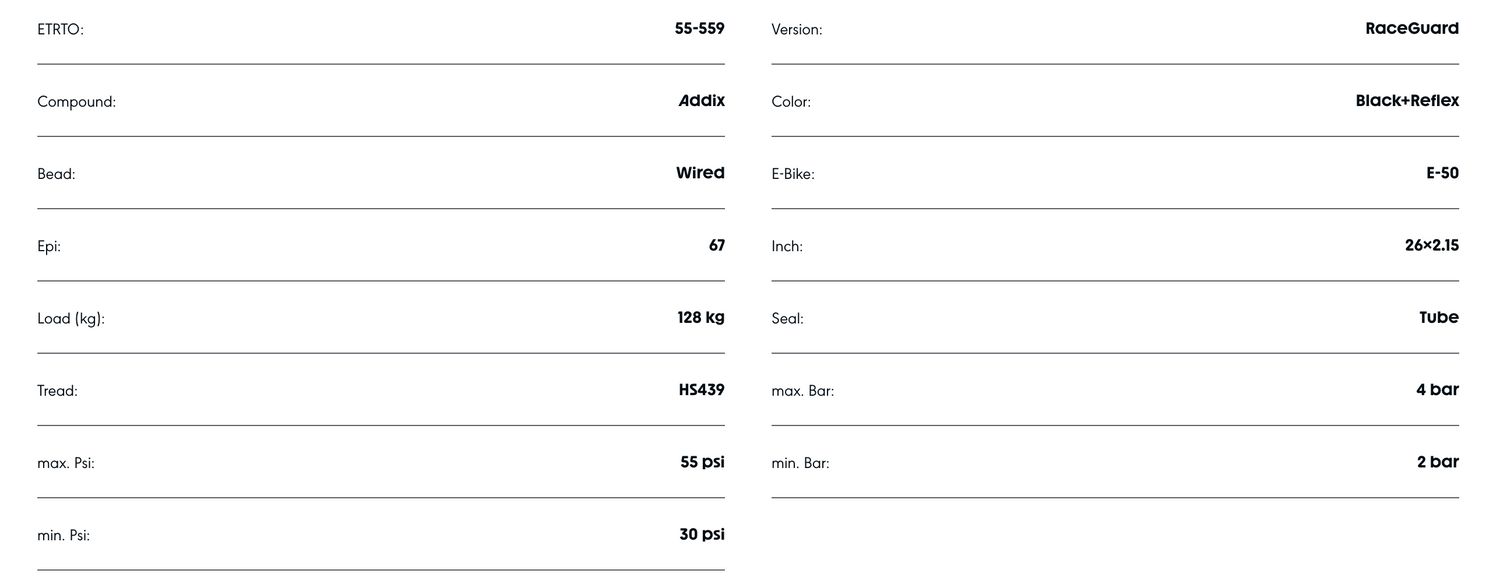Viewport: 1500px width, 584px height.
Task: Click the Version: row label
Action: 796,30
